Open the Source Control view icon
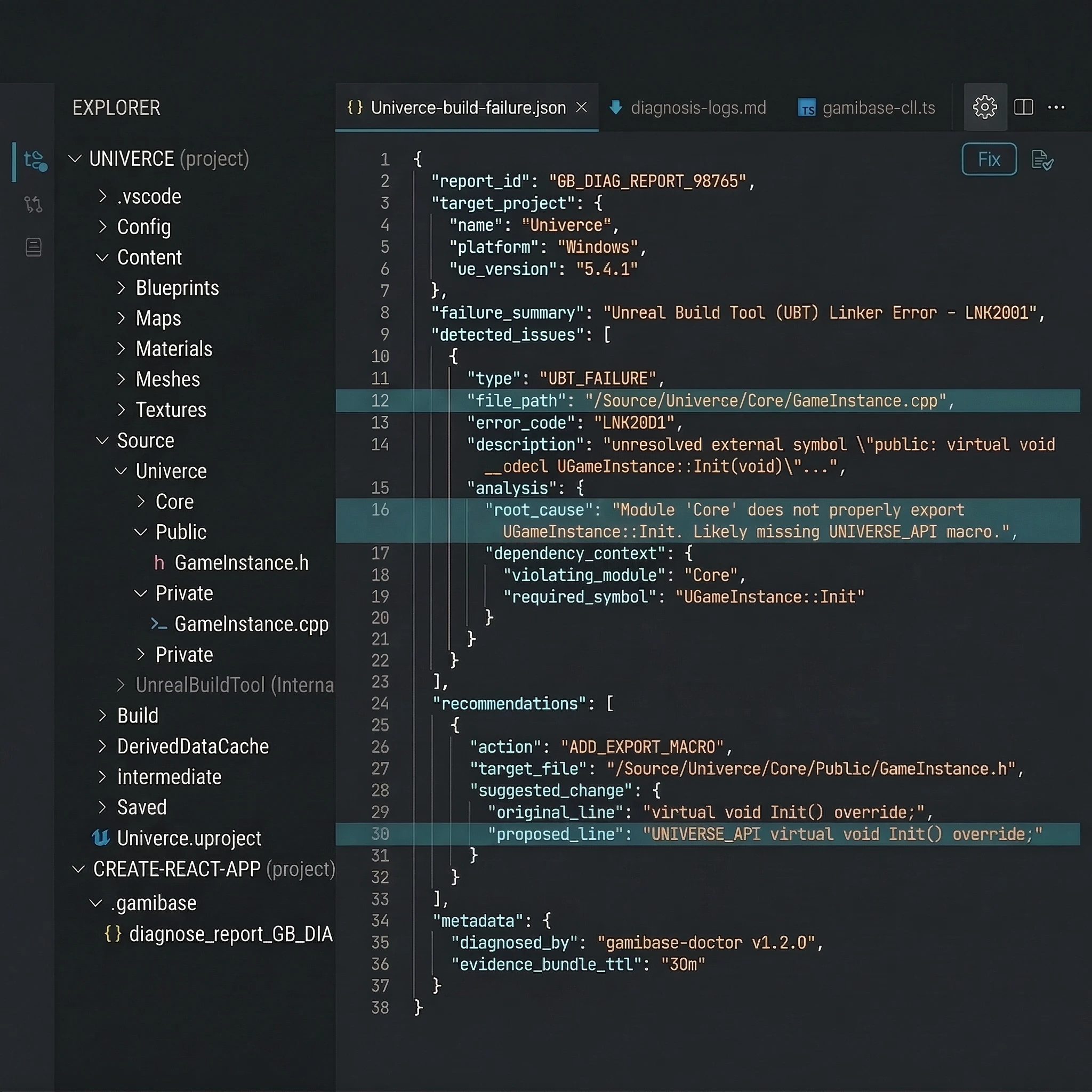The width and height of the screenshot is (1092, 1092). [34, 205]
